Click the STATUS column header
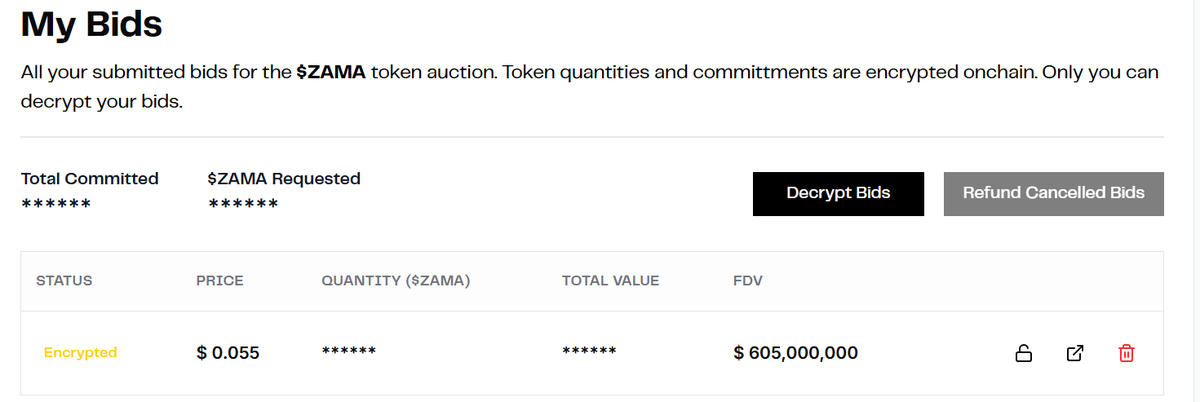This screenshot has width=1200, height=402. tap(64, 281)
